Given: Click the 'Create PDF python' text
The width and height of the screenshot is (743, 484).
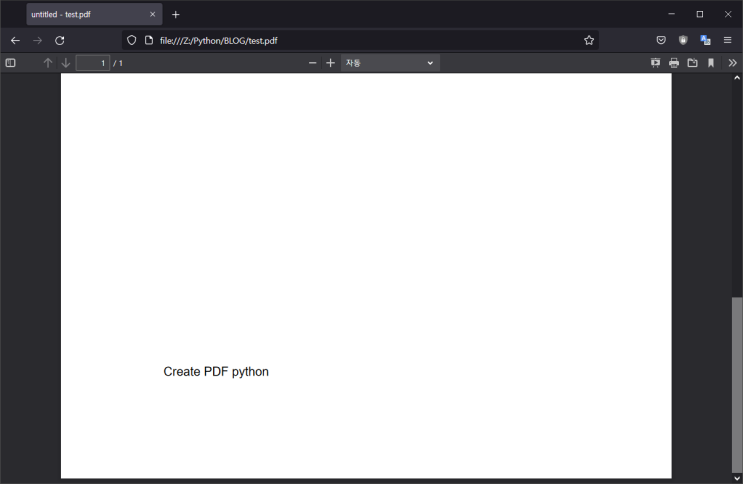Looking at the screenshot, I should coord(216,372).
